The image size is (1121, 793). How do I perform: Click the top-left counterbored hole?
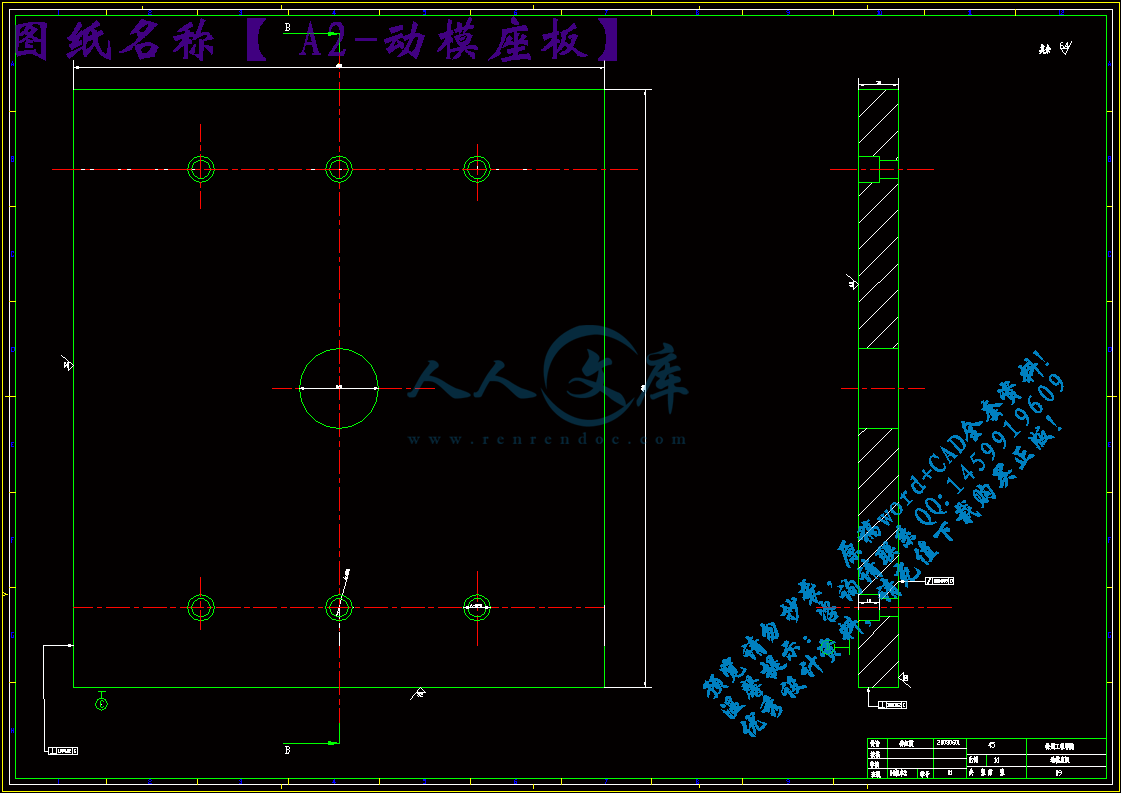click(201, 168)
